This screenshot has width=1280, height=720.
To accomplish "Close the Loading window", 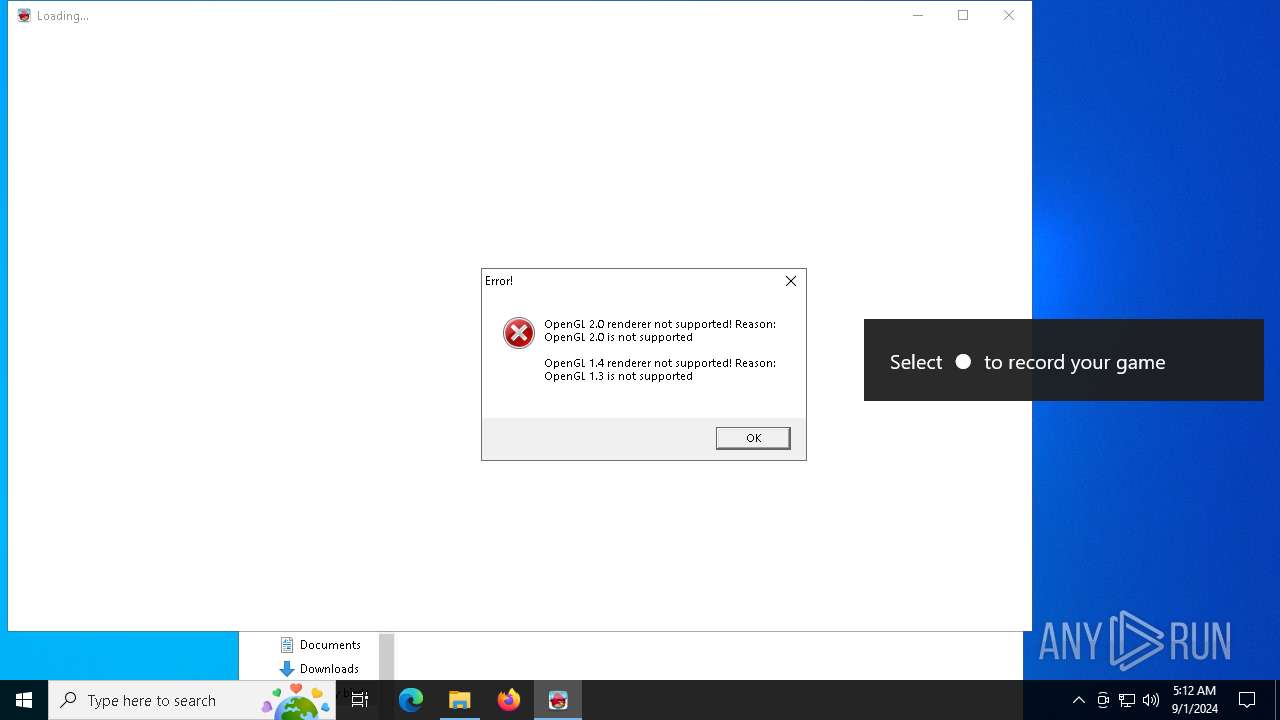I will point(1009,15).
